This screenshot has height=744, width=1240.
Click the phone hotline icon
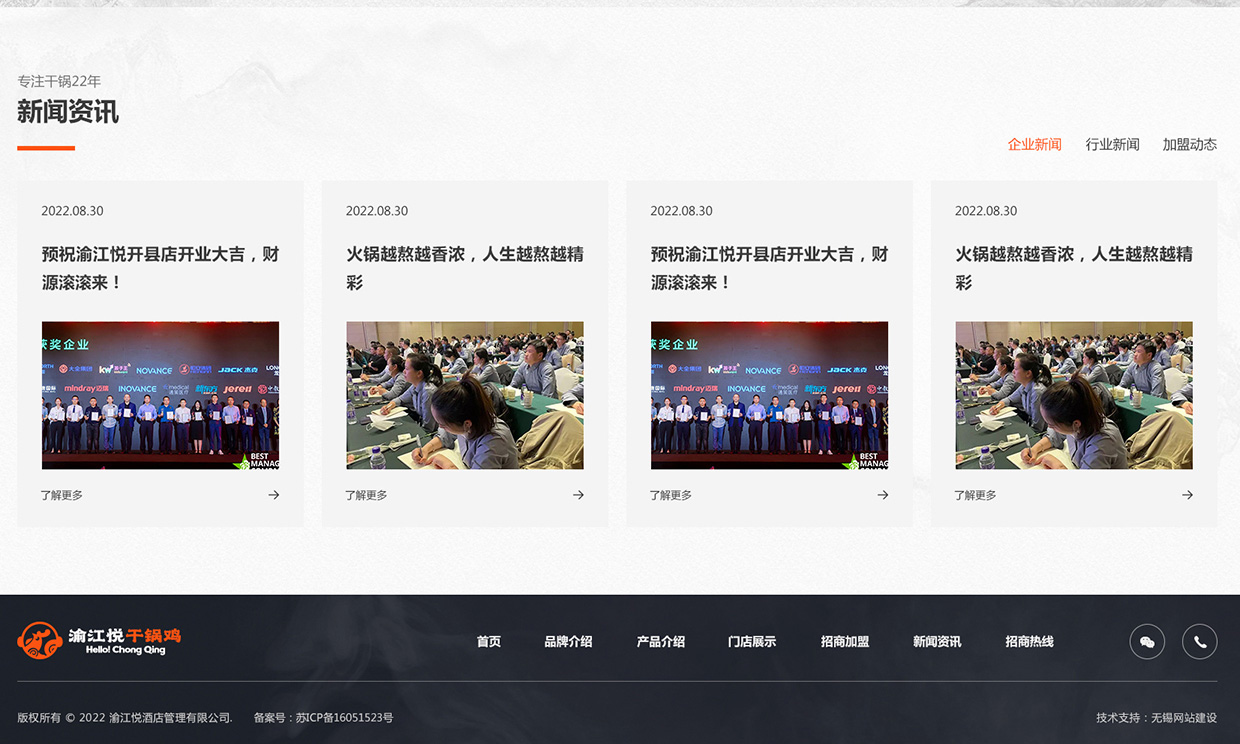(x=1200, y=641)
